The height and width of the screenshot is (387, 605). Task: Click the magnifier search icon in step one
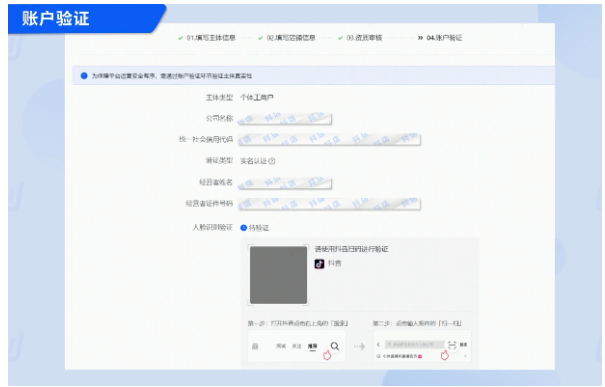[335, 346]
